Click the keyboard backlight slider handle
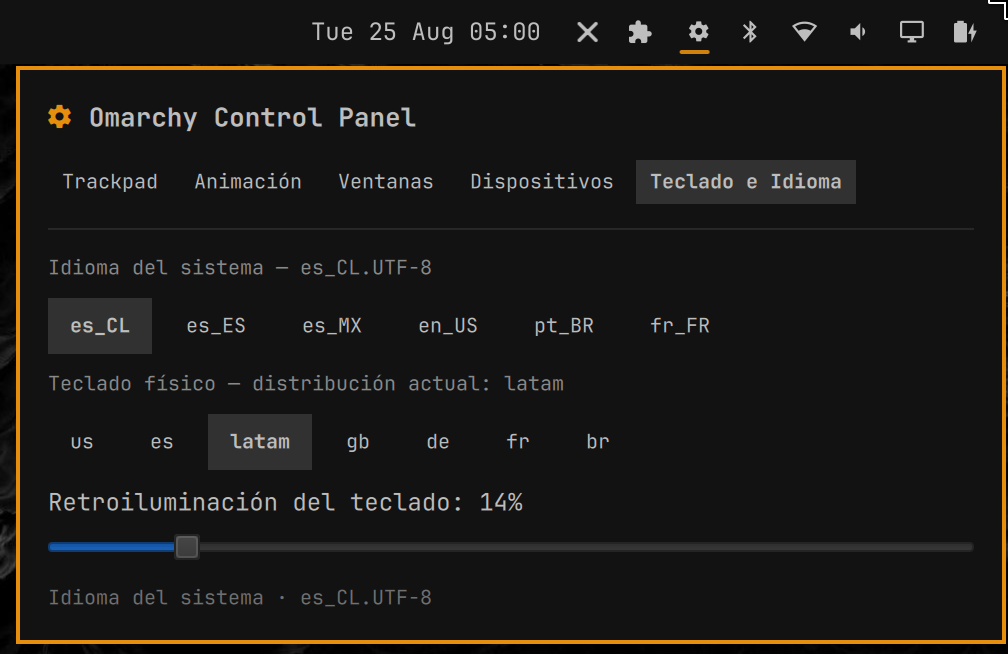Screen dimensions: 1008x654 187,547
